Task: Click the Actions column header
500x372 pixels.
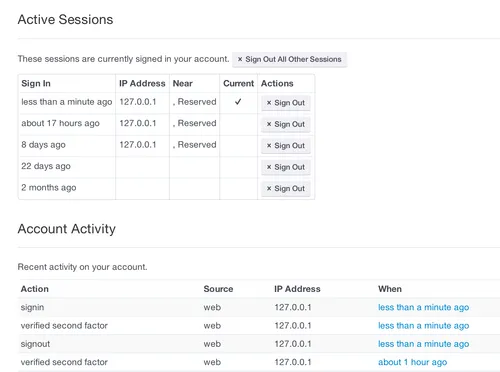Action: pyautogui.click(x=277, y=83)
